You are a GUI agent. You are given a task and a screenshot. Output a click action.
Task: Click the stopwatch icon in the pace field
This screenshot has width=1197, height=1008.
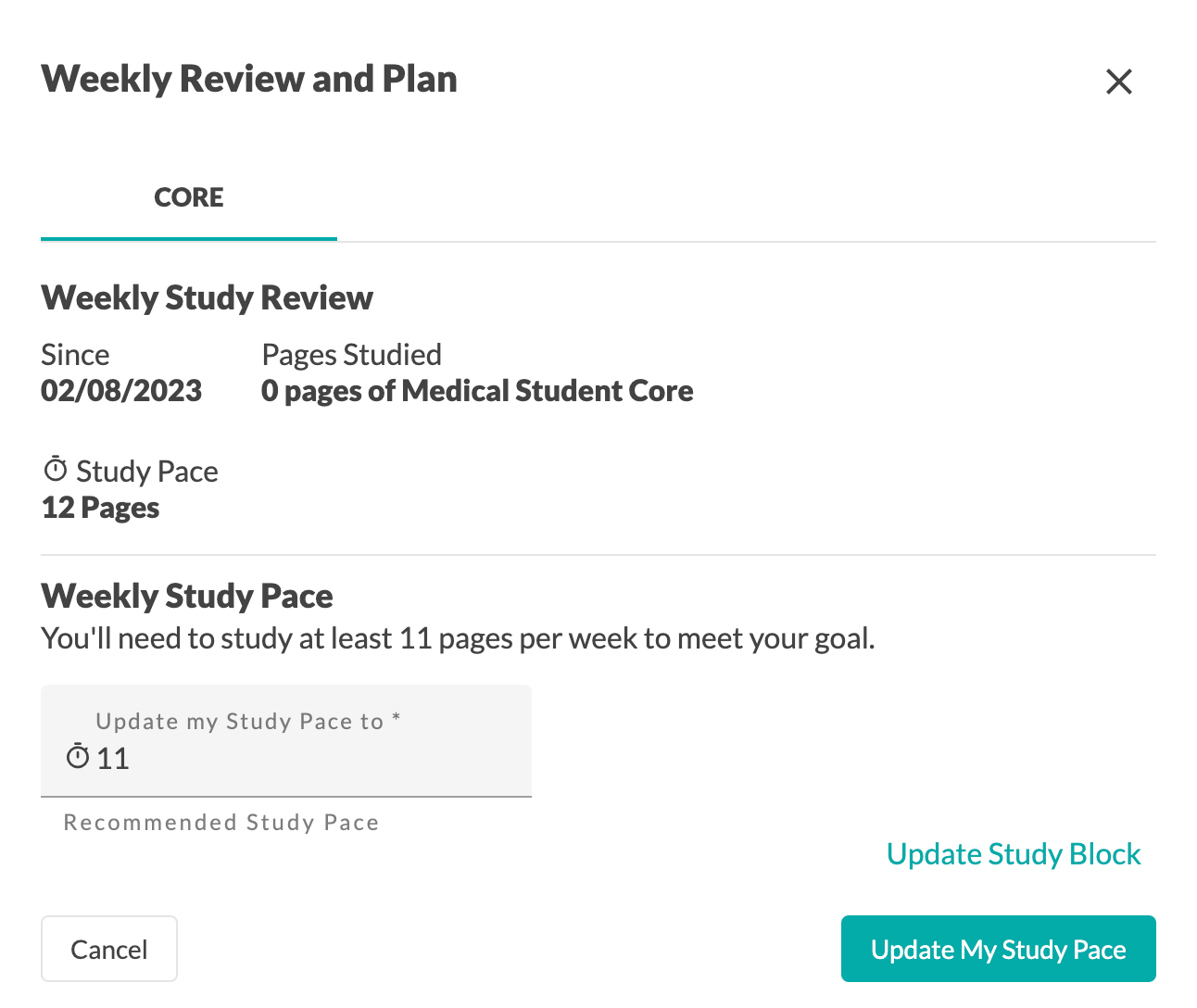click(78, 756)
